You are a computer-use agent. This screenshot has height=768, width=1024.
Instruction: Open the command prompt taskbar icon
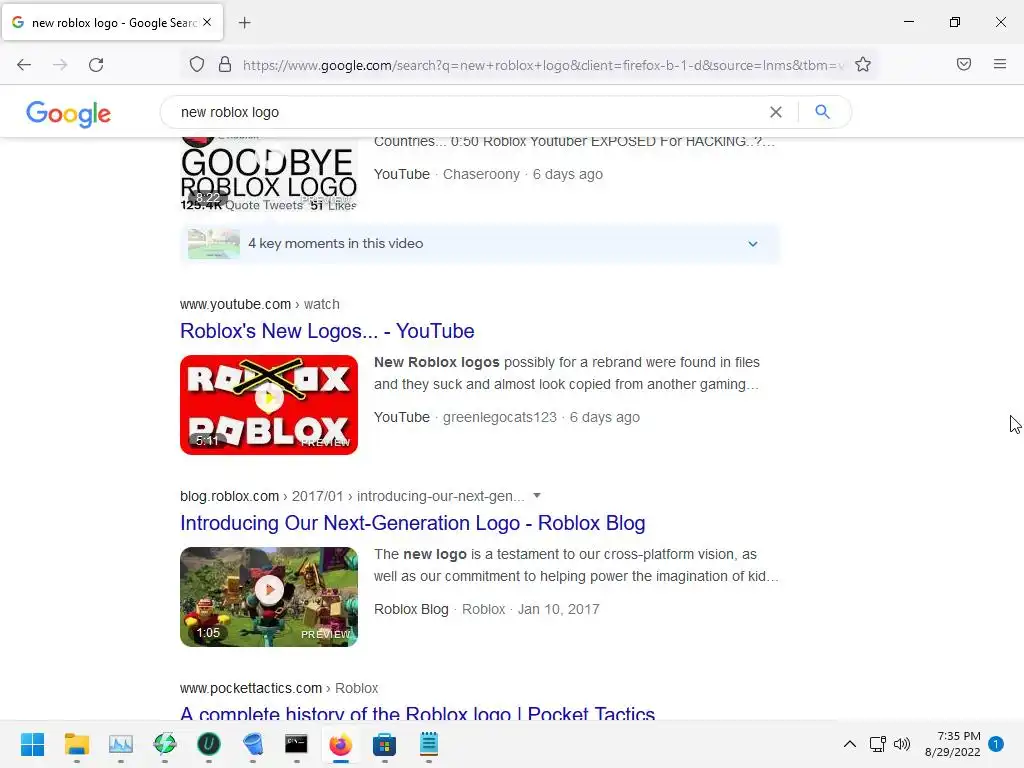(x=296, y=744)
